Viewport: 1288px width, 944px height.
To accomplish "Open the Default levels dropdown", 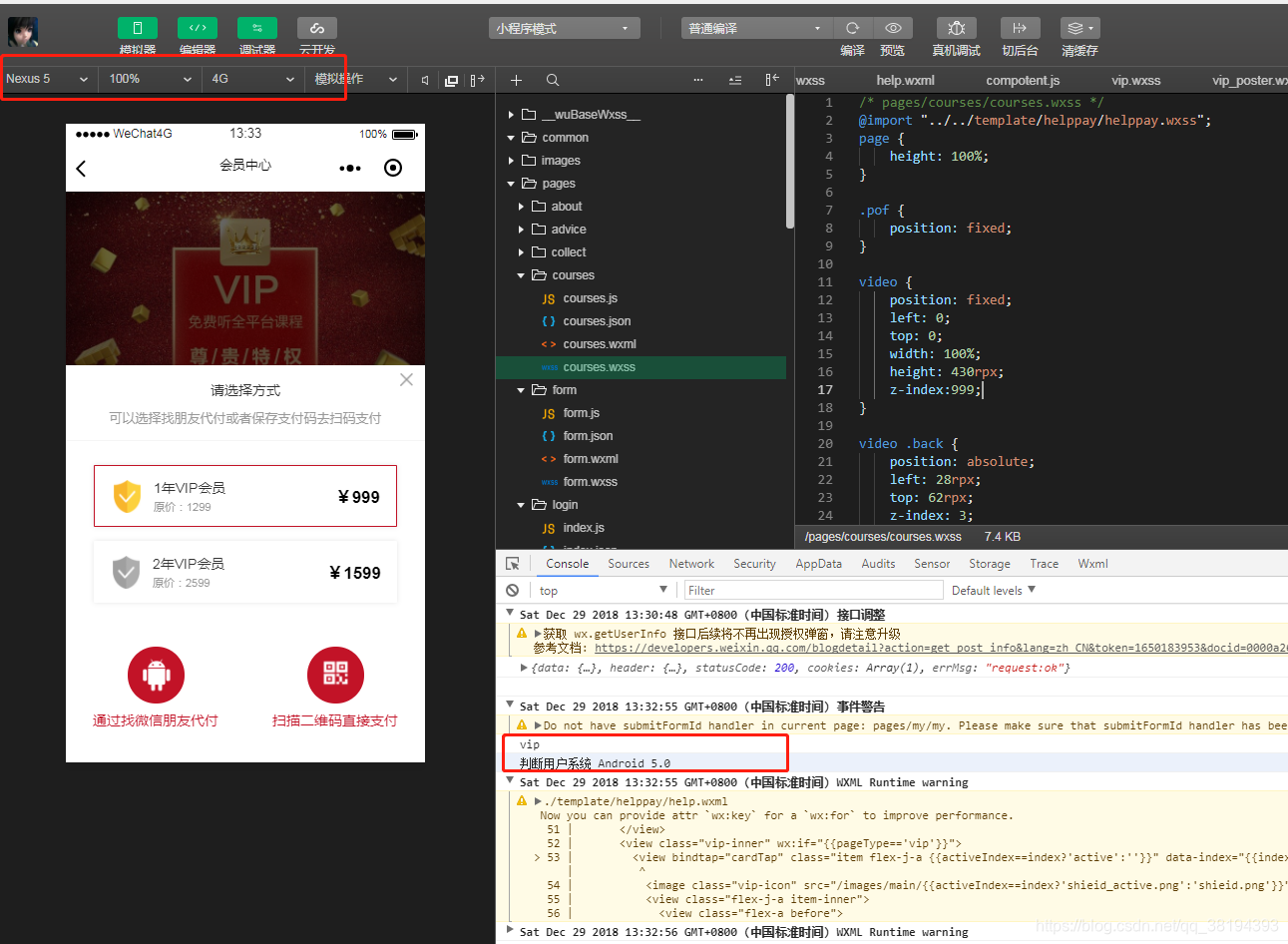I will 994,591.
